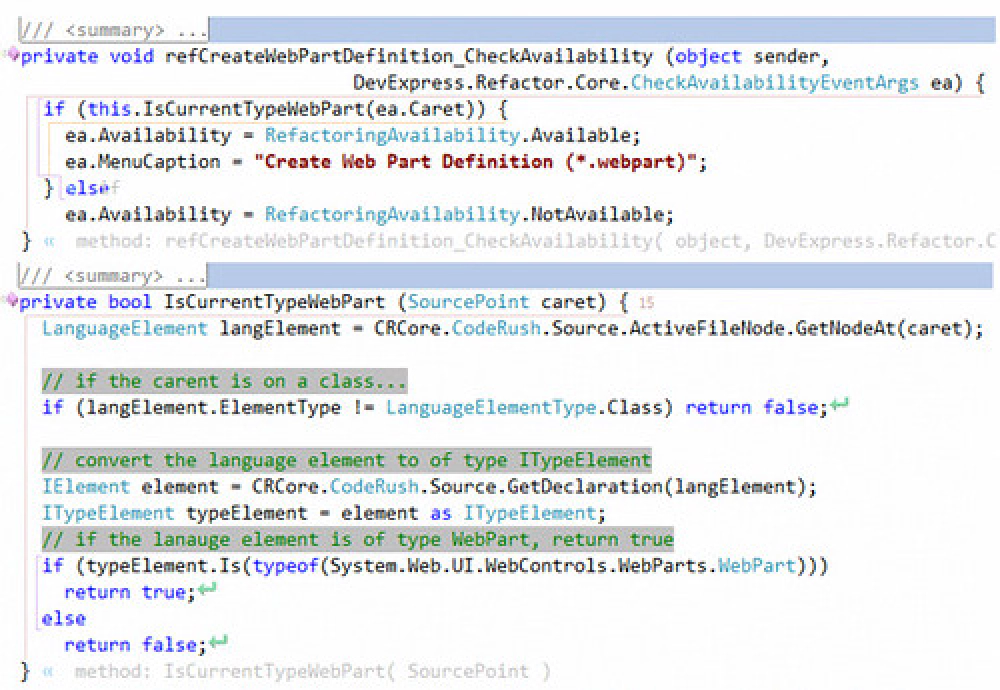This screenshot has width=1000, height=690.
Task: Click the method icon beside private bool IsCurrentTypeWebPart
Action: point(13,300)
